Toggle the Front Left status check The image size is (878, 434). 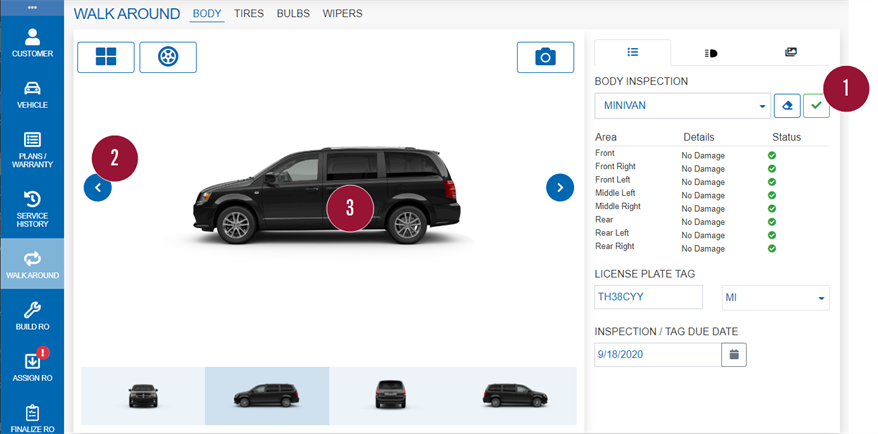coord(772,182)
